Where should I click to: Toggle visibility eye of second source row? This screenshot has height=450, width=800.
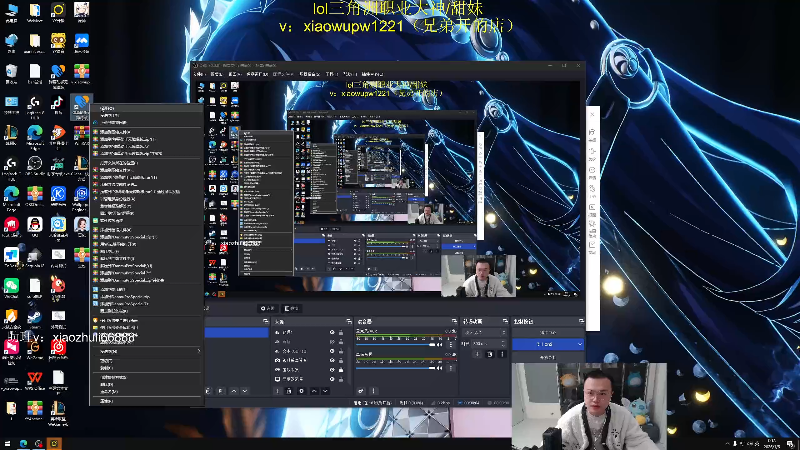[332, 342]
